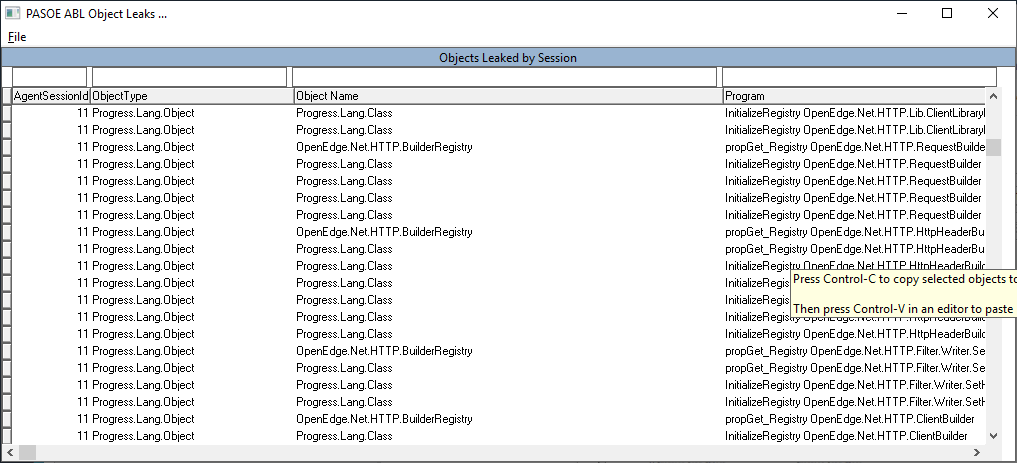
Task: Maximize the PASOE ABL Object Leaks window
Action: (x=947, y=13)
